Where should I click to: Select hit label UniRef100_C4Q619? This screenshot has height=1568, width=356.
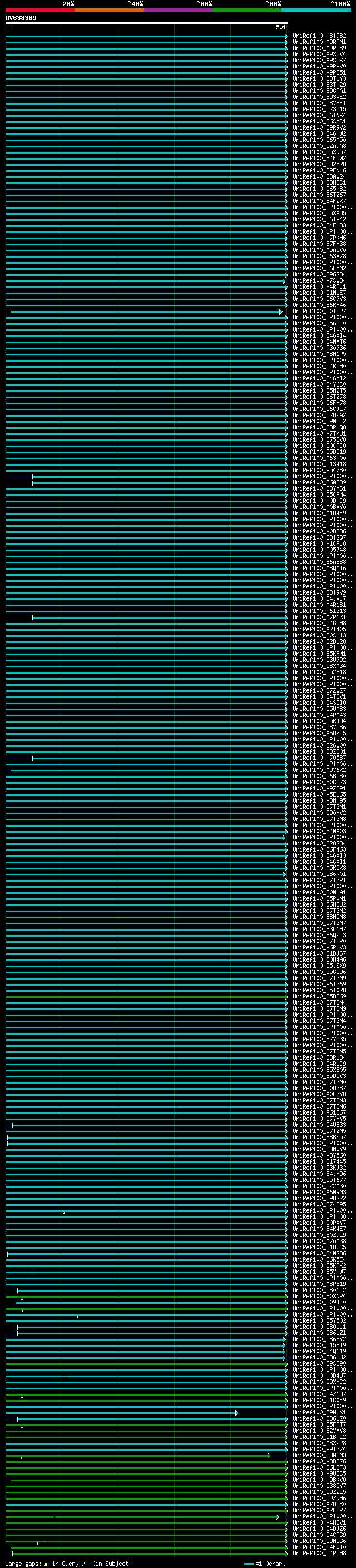click(x=319, y=1351)
